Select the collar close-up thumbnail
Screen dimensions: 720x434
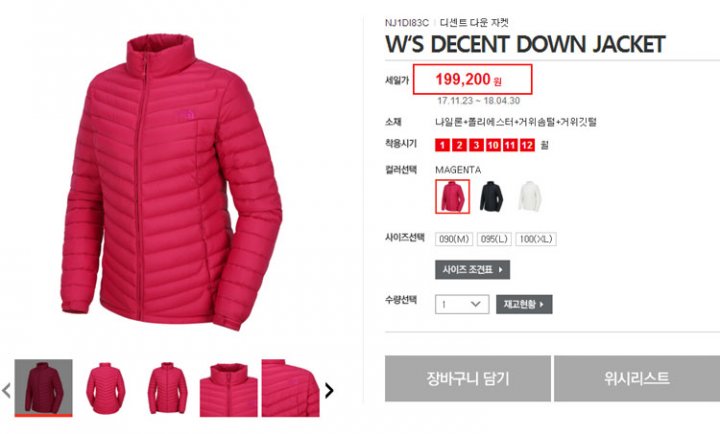click(229, 388)
